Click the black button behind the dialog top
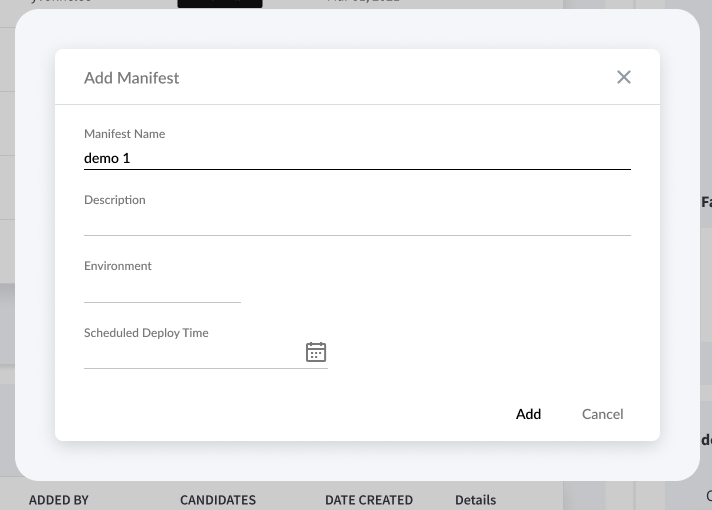The image size is (712, 510). pyautogui.click(x=220, y=3)
